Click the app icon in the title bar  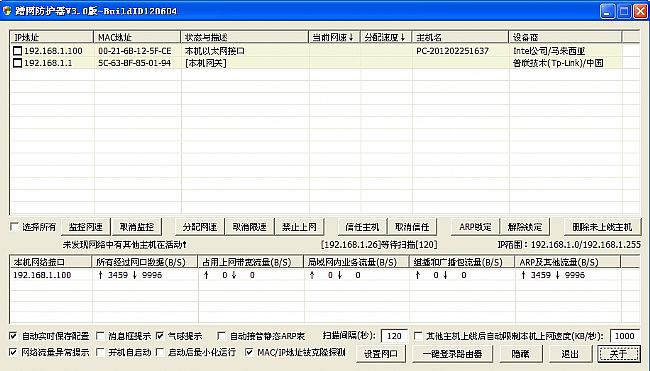point(7,10)
